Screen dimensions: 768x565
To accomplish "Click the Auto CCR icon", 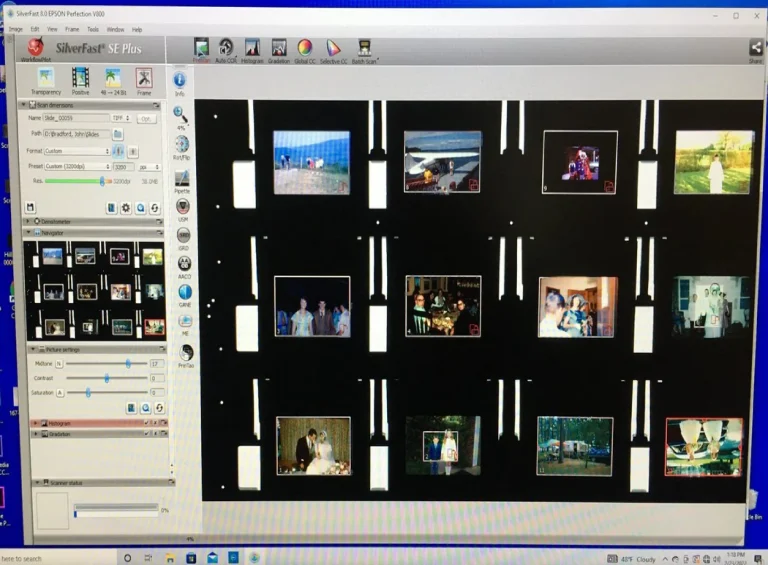I will [x=225, y=48].
